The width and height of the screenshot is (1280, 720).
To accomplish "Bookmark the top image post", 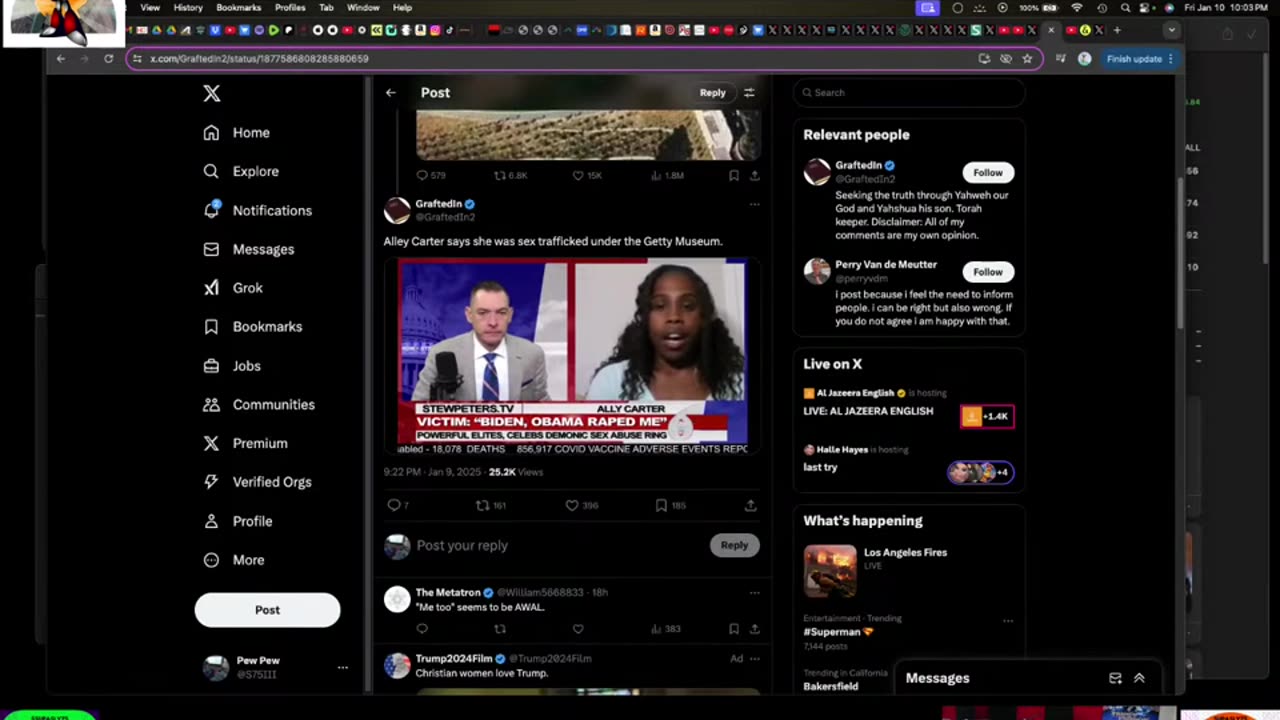I will pos(733,175).
